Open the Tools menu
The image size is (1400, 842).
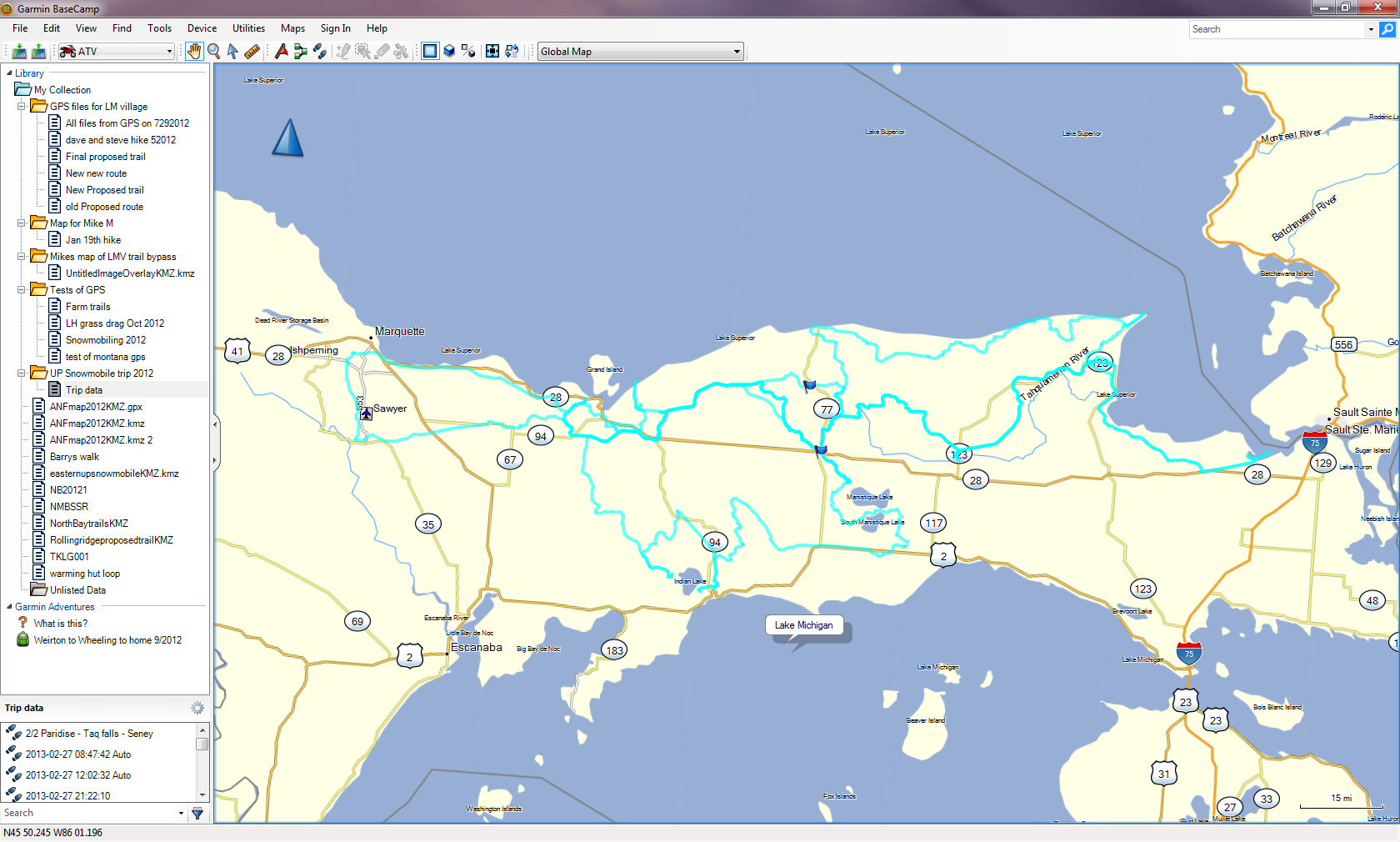[159, 28]
